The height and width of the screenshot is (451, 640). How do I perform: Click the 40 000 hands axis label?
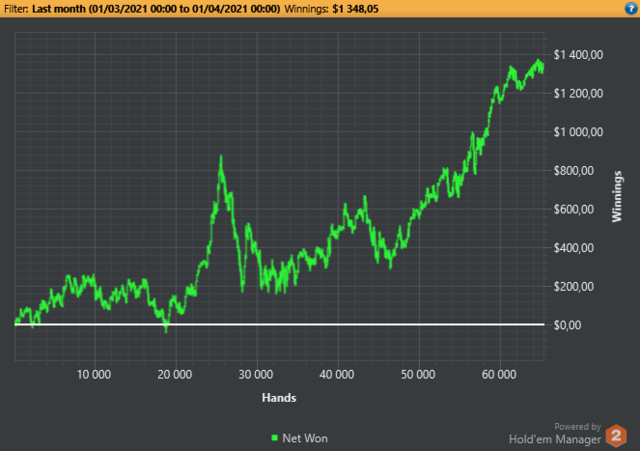tap(337, 374)
